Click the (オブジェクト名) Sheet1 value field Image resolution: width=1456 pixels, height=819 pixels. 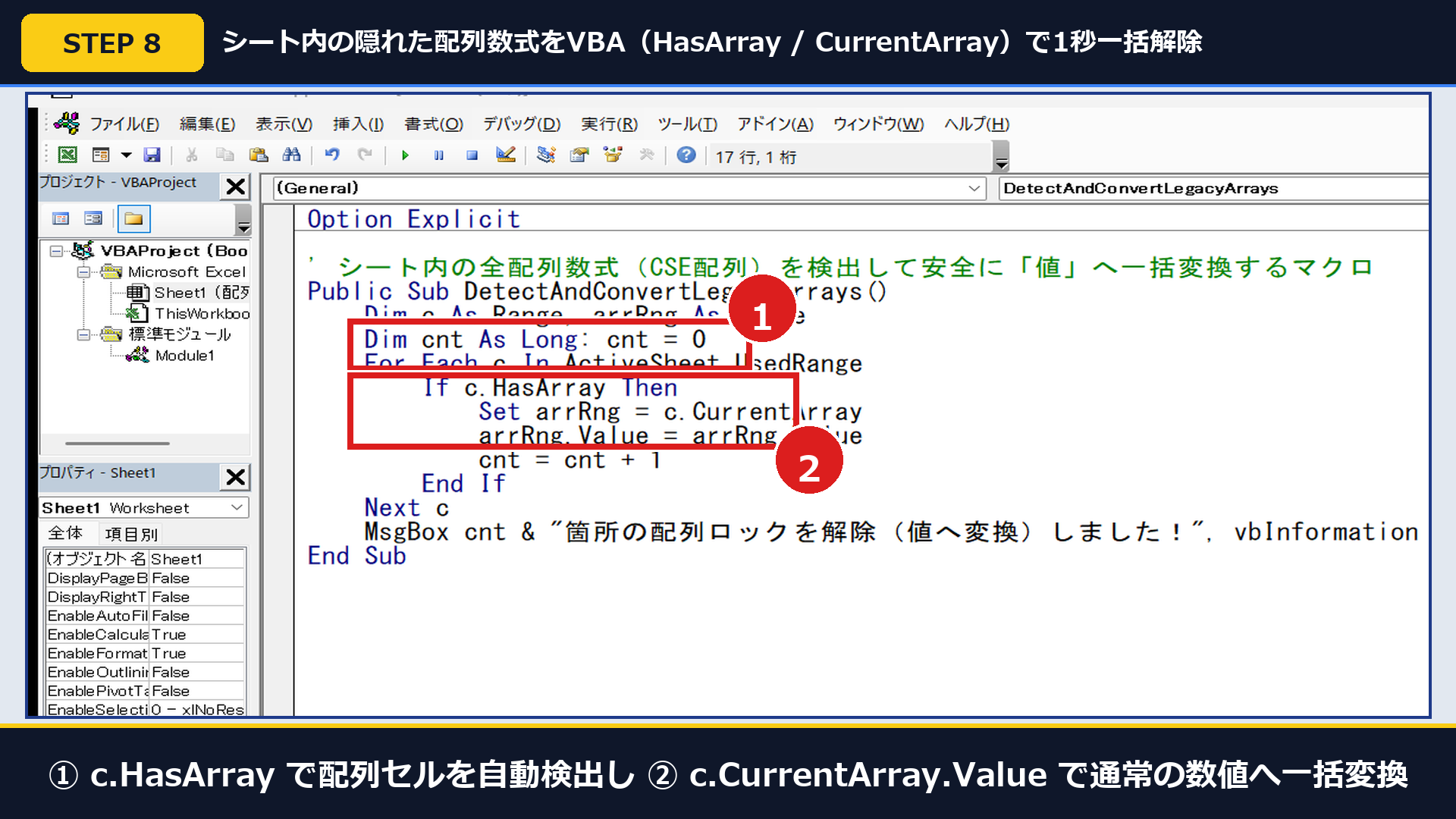click(x=197, y=559)
